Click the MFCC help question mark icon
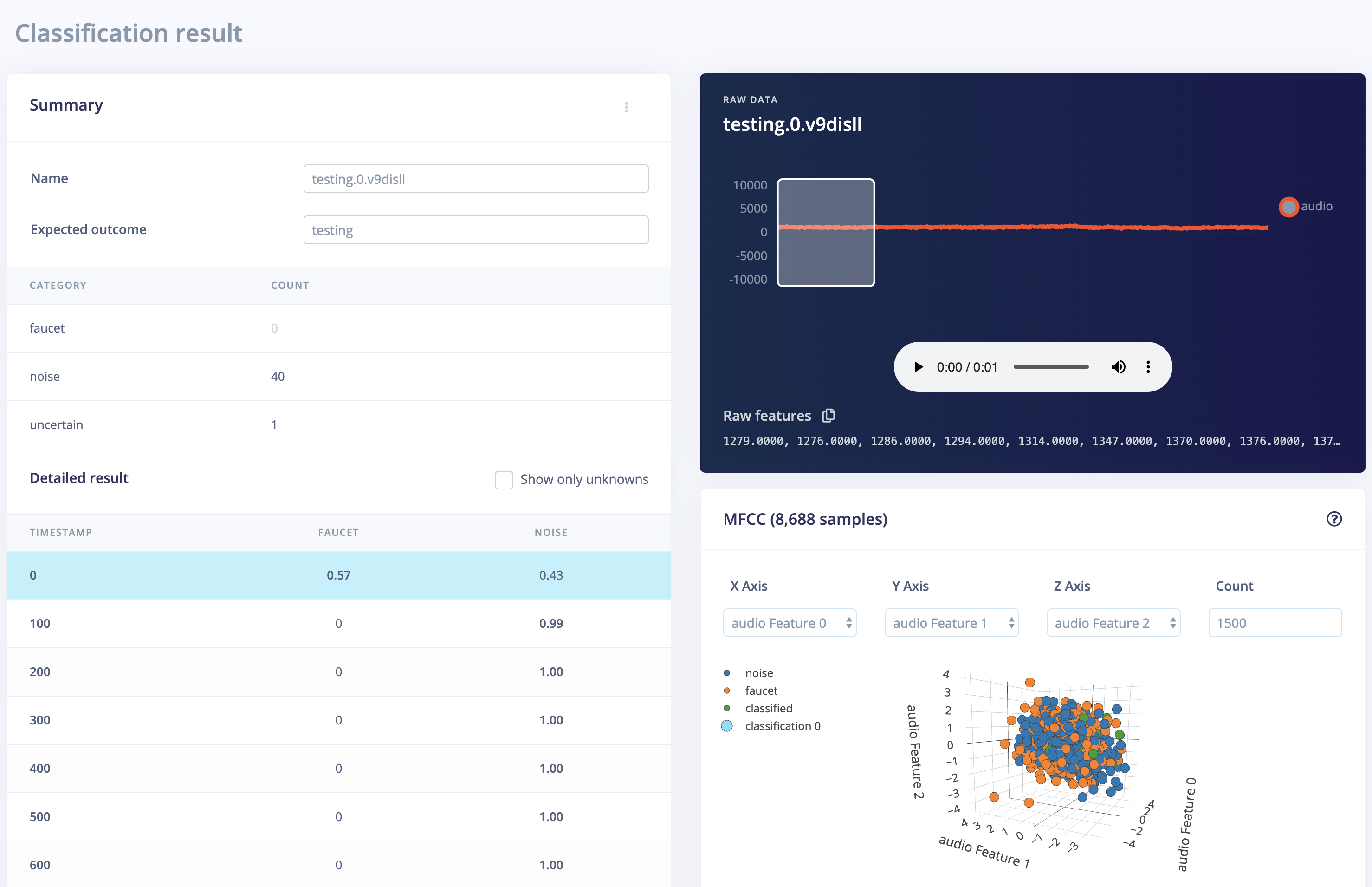 pyautogui.click(x=1333, y=519)
